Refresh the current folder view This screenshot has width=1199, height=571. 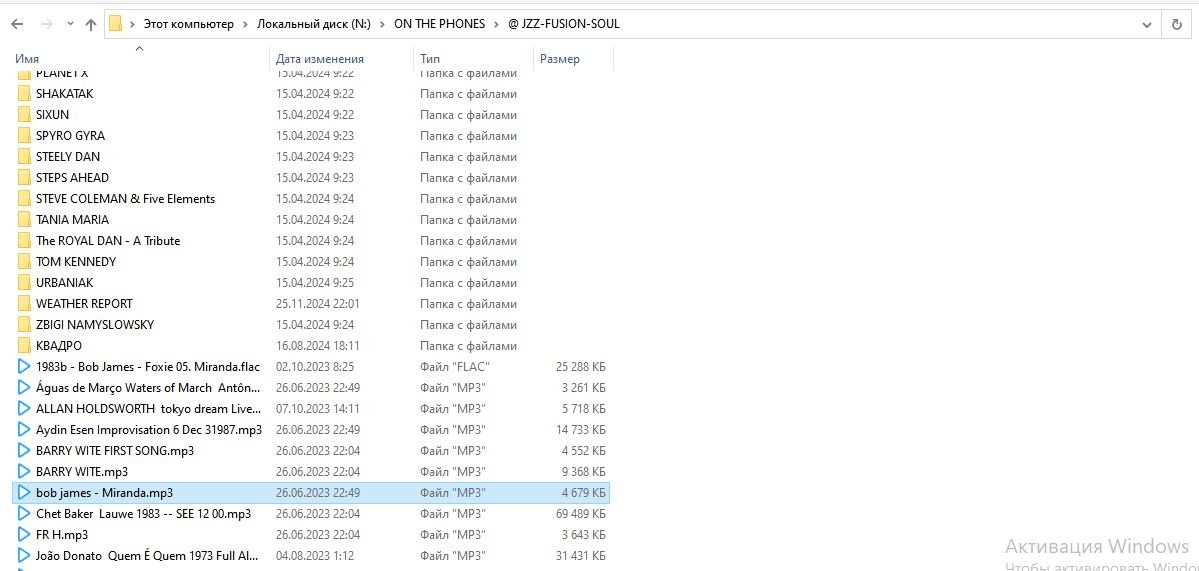1177,24
